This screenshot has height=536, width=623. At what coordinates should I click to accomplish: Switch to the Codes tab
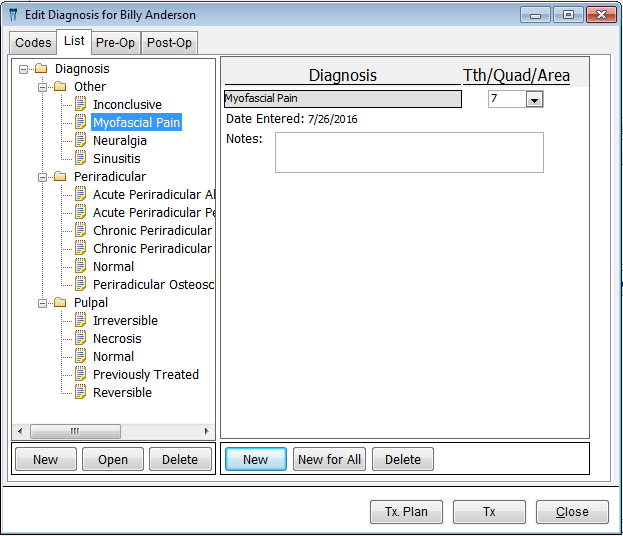point(33,43)
